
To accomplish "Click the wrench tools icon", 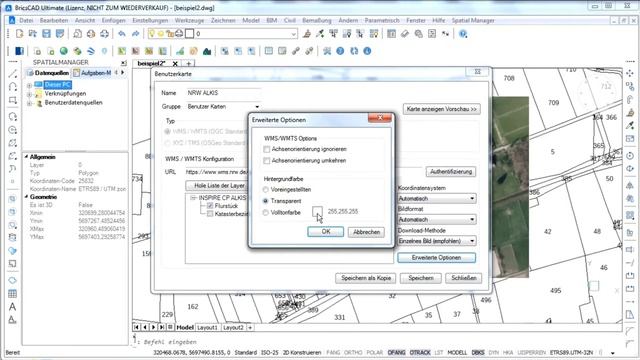I will click(327, 51).
